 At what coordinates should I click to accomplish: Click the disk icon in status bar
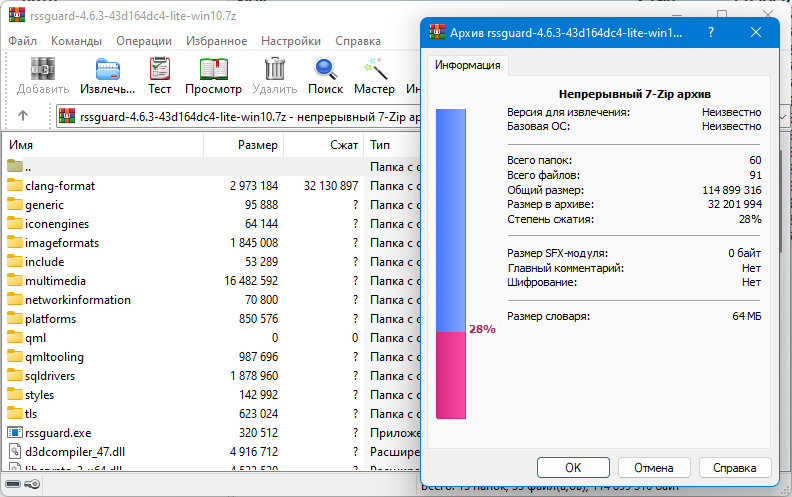point(13,484)
